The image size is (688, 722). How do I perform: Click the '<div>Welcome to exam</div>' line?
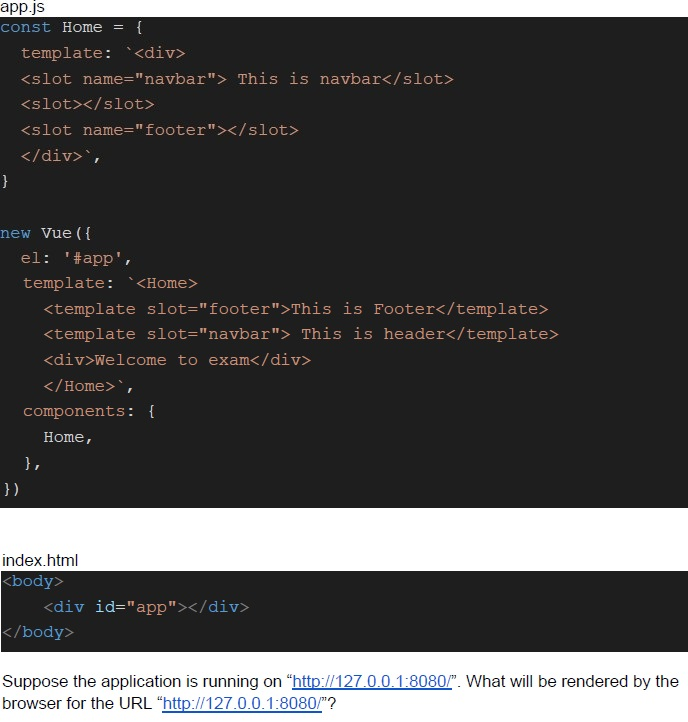click(177, 360)
